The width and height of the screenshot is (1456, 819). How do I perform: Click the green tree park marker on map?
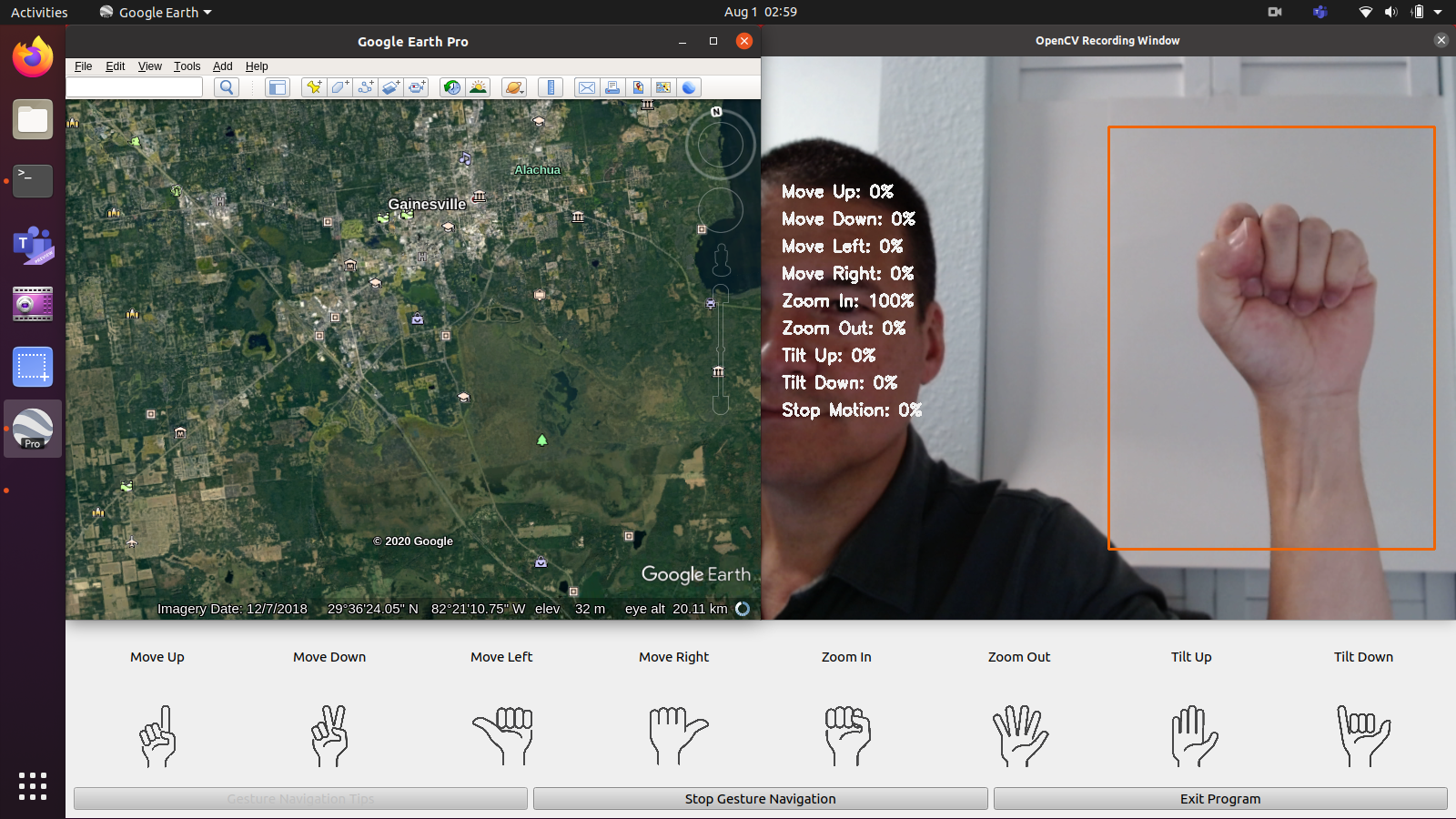[x=542, y=440]
